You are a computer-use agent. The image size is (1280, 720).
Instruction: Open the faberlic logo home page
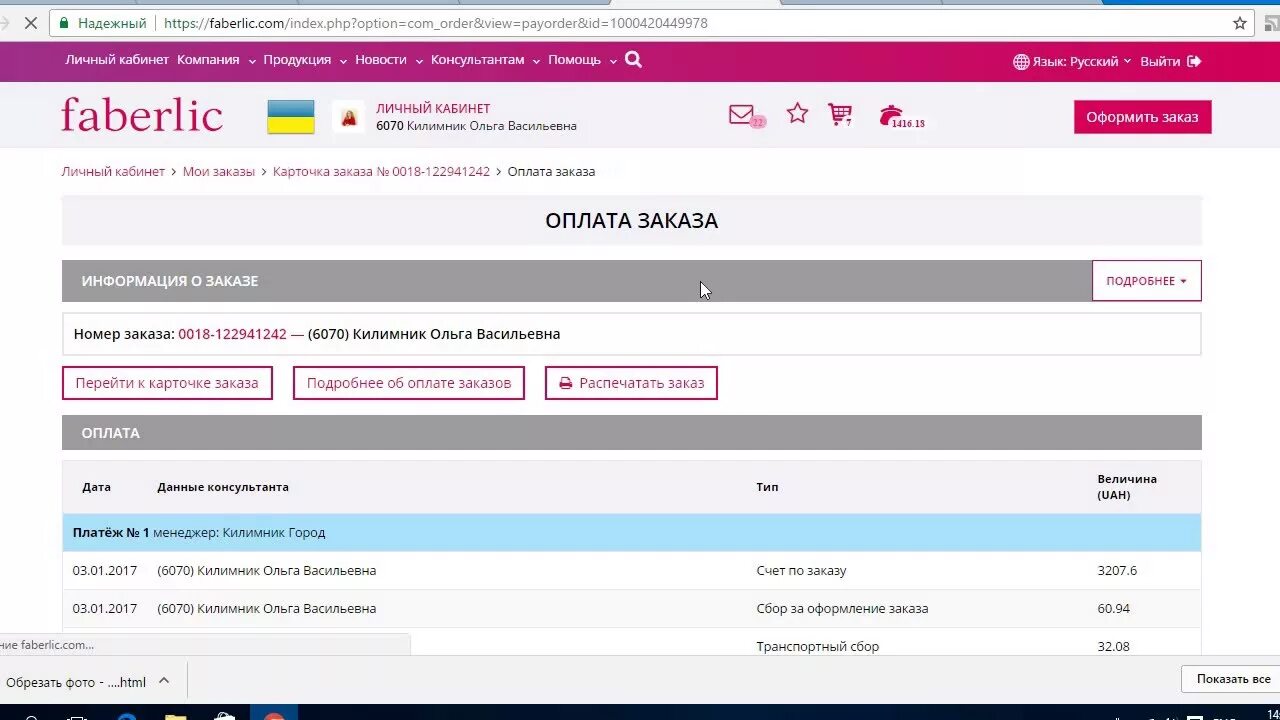tap(142, 115)
